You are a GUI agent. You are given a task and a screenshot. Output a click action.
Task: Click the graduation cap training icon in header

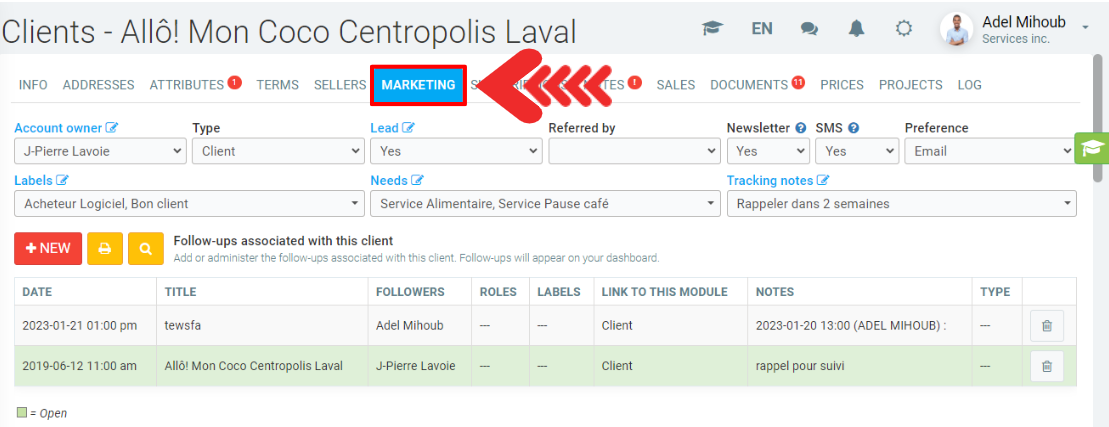coord(712,29)
